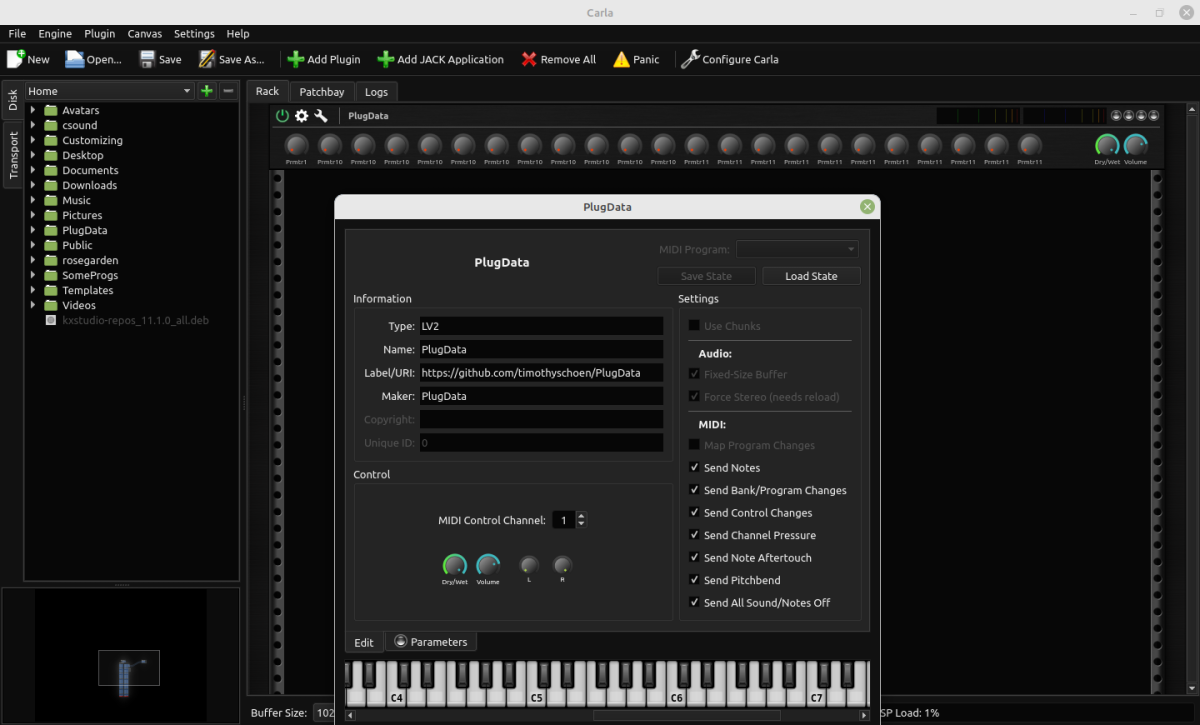Click the Name field showing PlugData
The image size is (1200, 725).
tap(541, 350)
